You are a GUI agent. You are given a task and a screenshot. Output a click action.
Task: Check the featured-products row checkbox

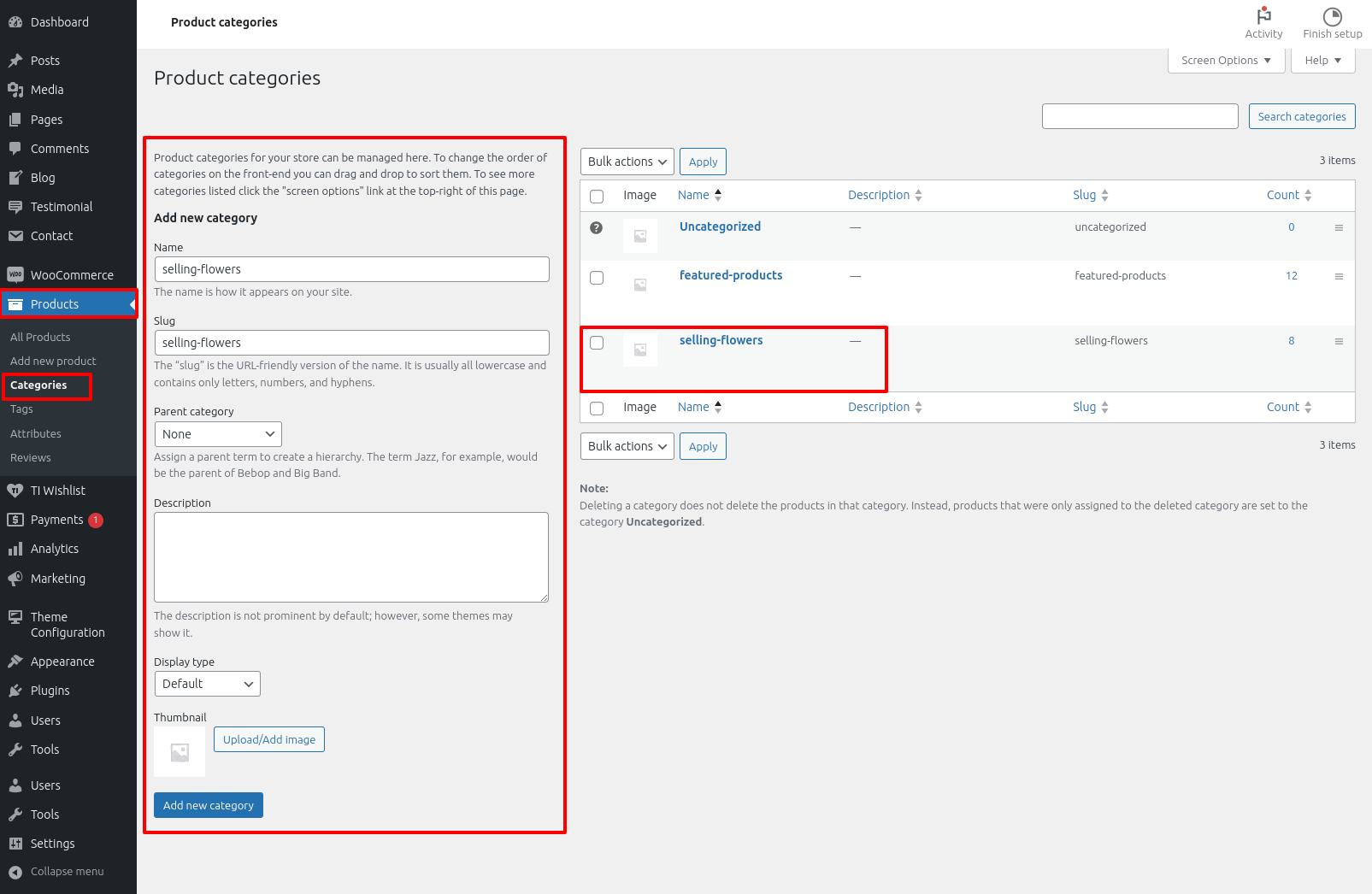[x=597, y=278]
